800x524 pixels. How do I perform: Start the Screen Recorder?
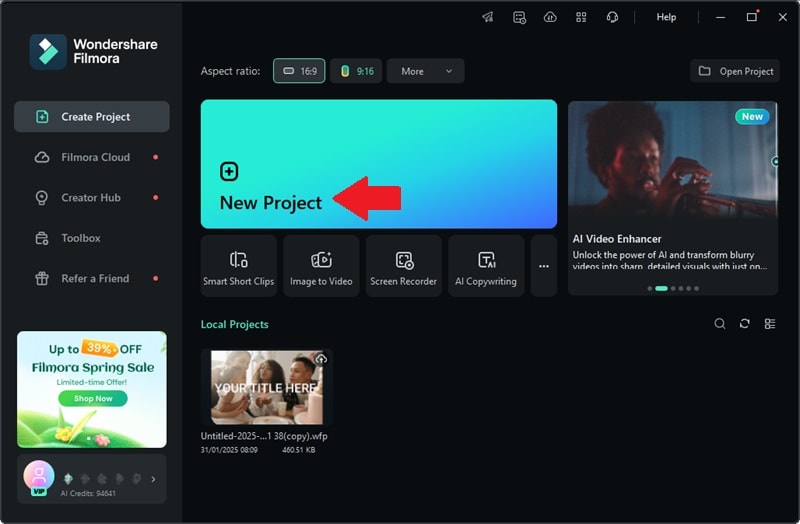click(x=404, y=266)
